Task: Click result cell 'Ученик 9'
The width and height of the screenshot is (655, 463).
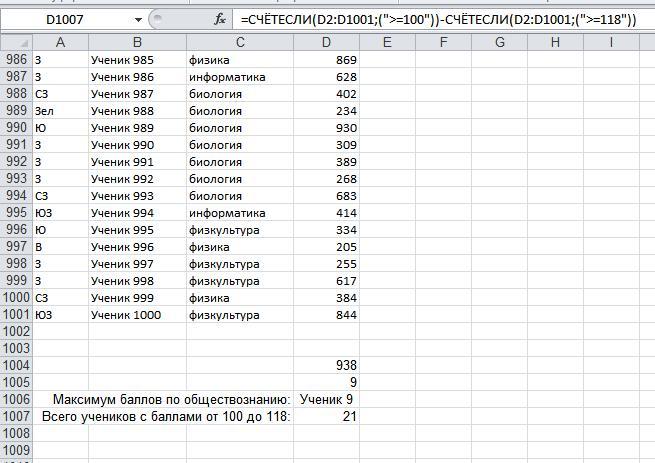Action: click(x=326, y=400)
